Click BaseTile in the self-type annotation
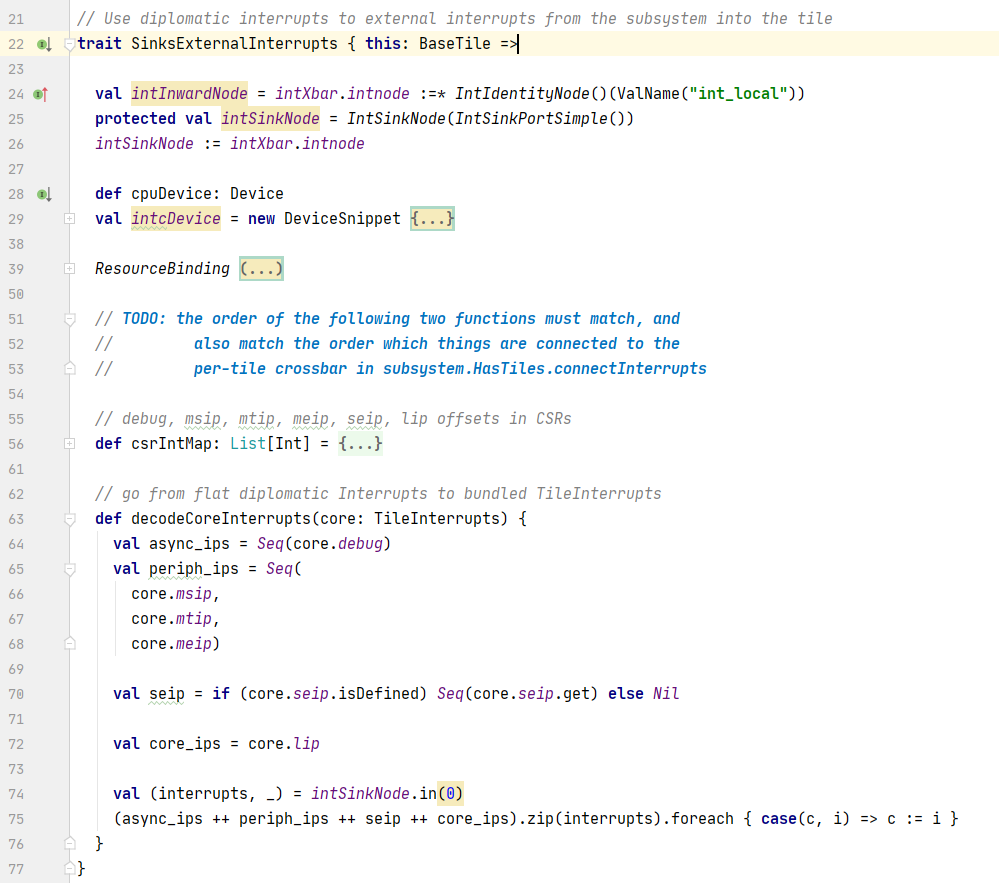The width and height of the screenshot is (999, 883). click(455, 44)
